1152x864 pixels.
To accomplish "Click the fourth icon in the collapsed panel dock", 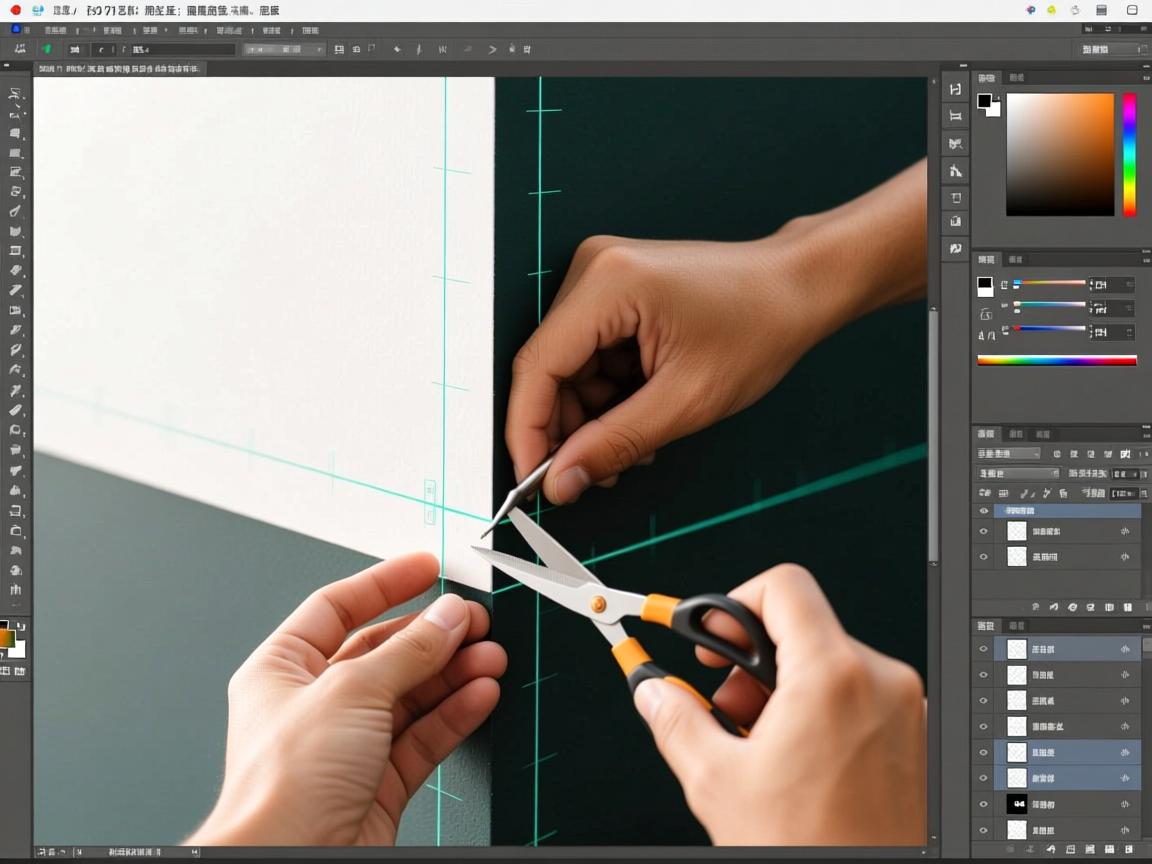I will pyautogui.click(x=956, y=171).
